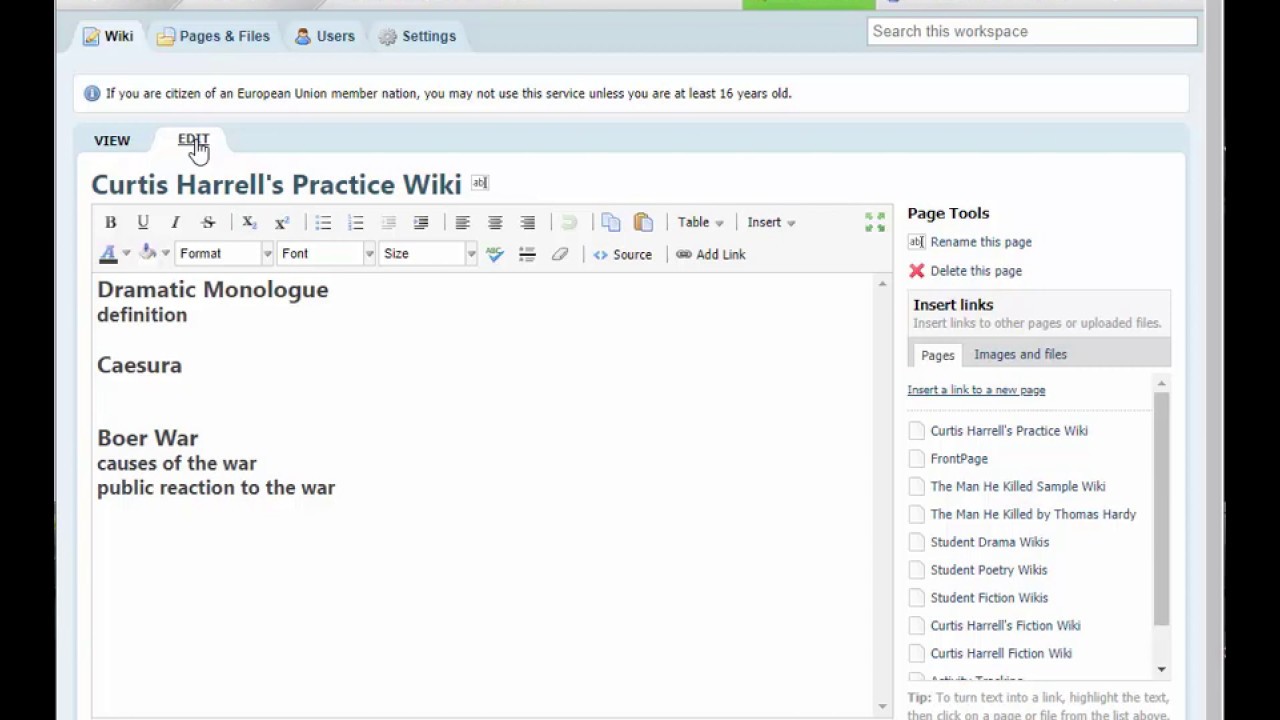Expand the background color arrow

pyautogui.click(x=166, y=254)
